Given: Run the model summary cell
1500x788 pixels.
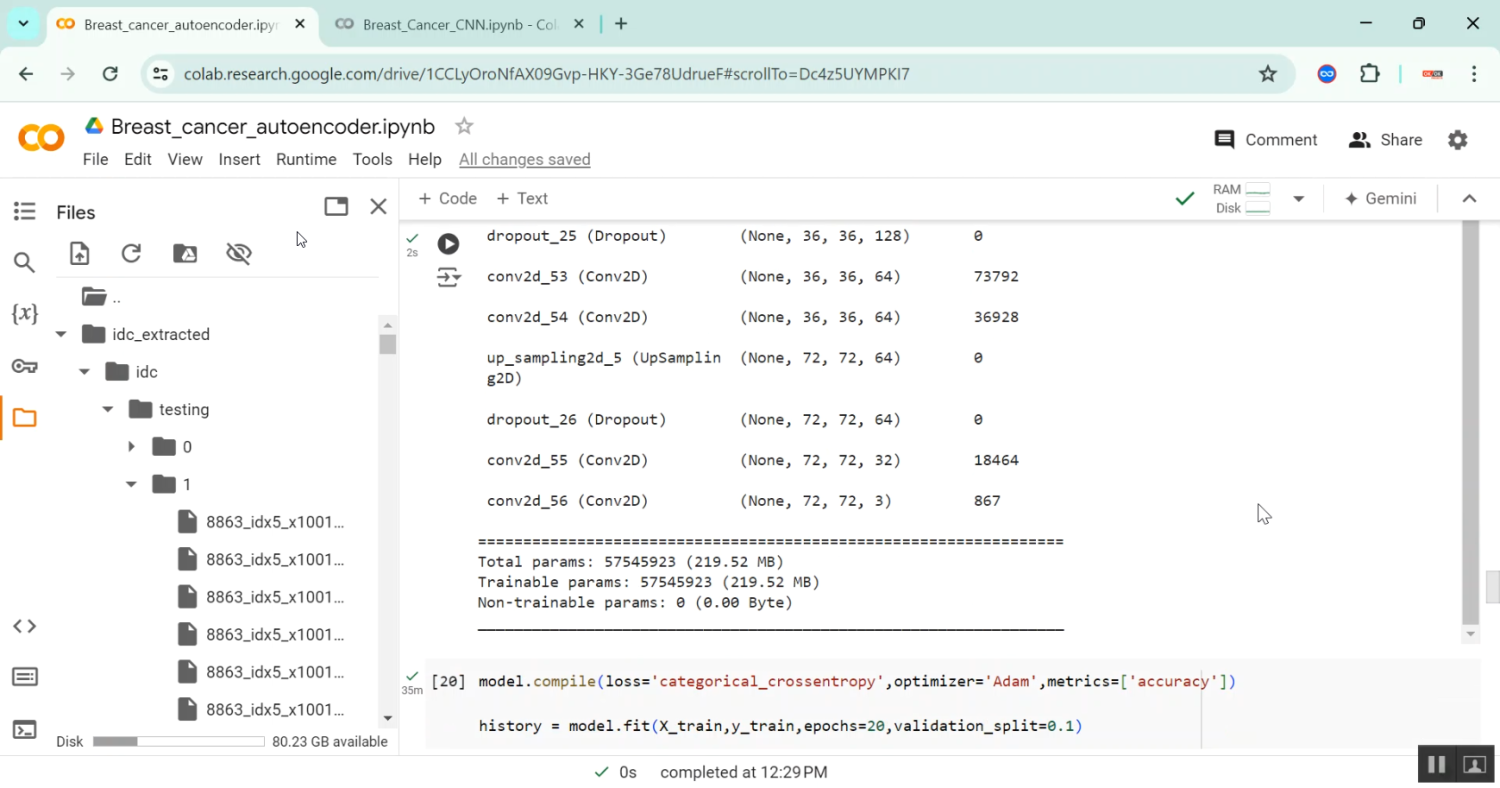Looking at the screenshot, I should (x=448, y=244).
